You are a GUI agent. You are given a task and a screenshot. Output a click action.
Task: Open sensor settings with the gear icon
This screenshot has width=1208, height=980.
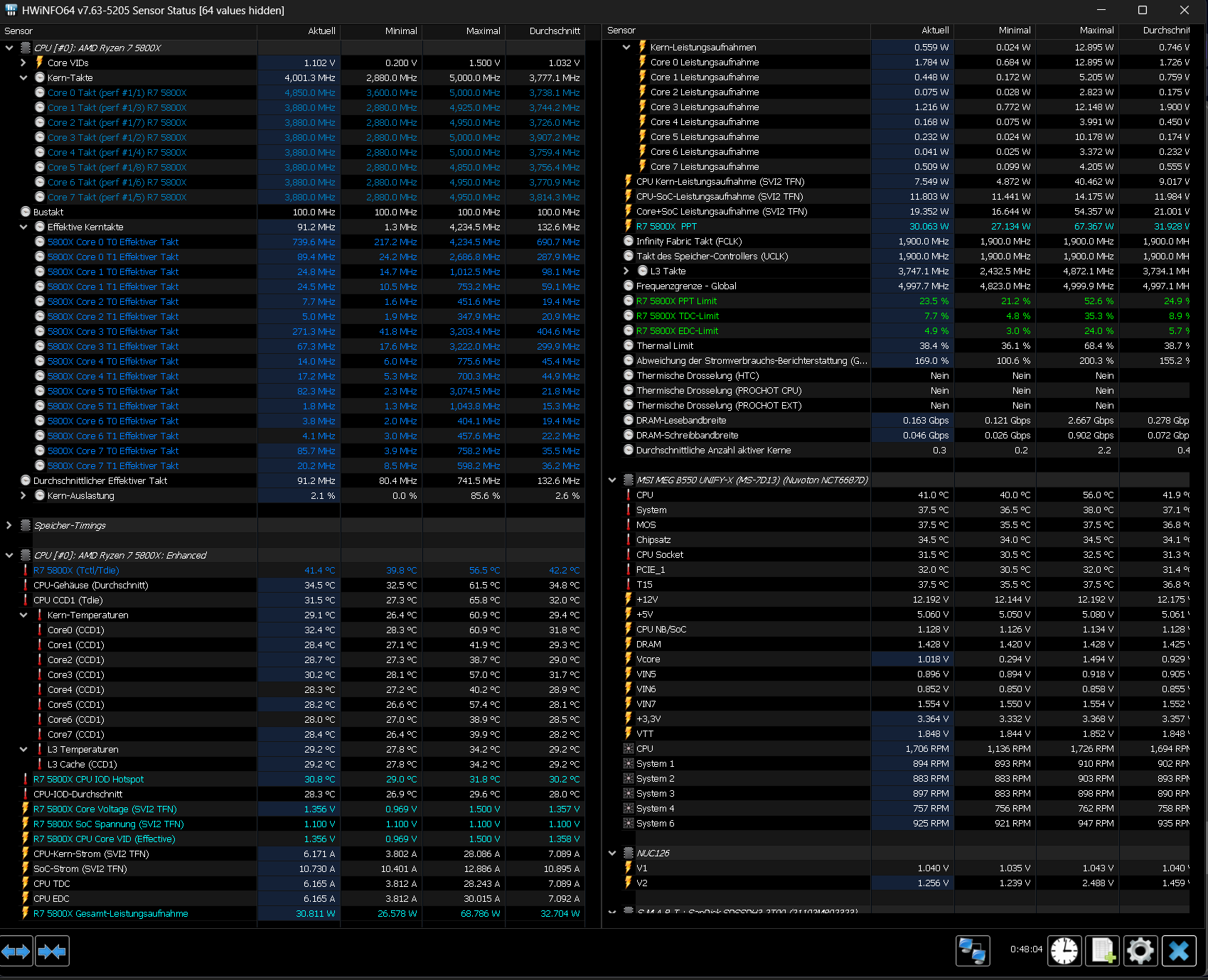[1140, 951]
